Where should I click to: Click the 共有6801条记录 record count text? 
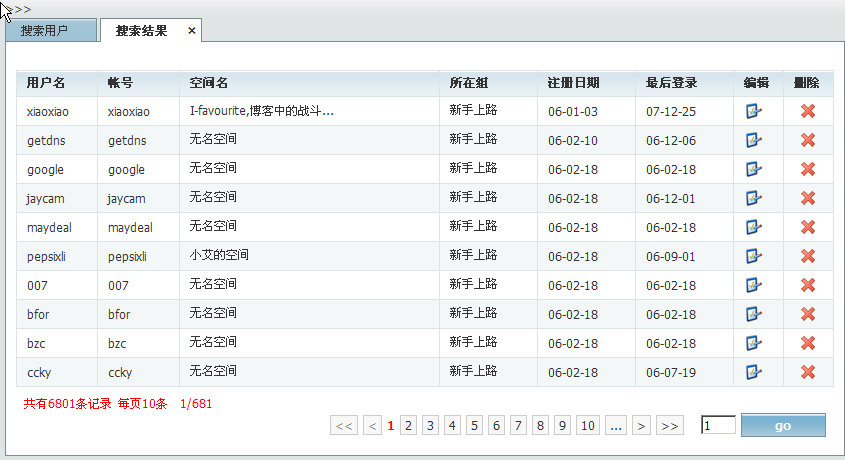tap(67, 403)
